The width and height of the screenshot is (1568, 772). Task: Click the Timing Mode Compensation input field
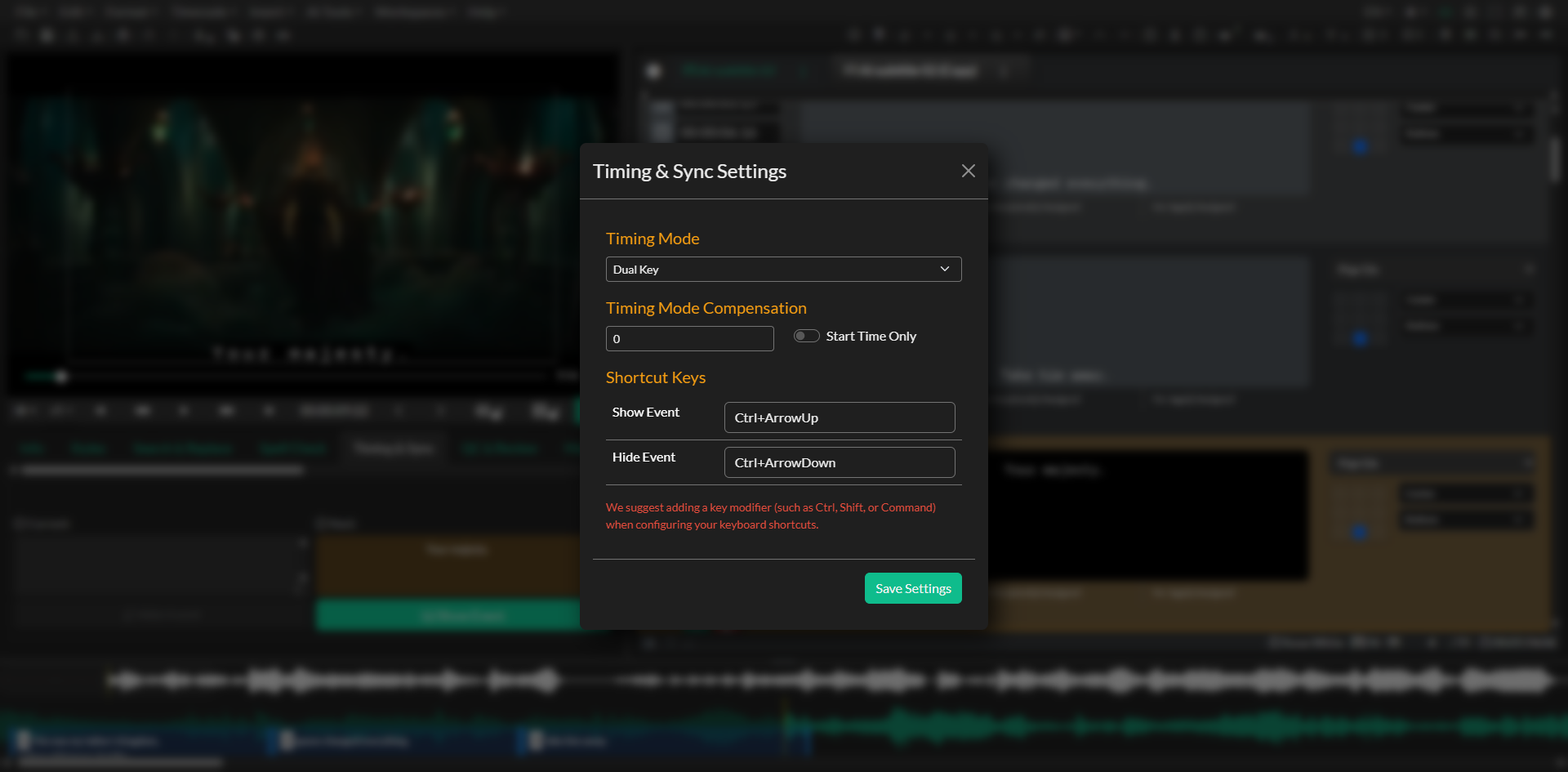tap(690, 339)
